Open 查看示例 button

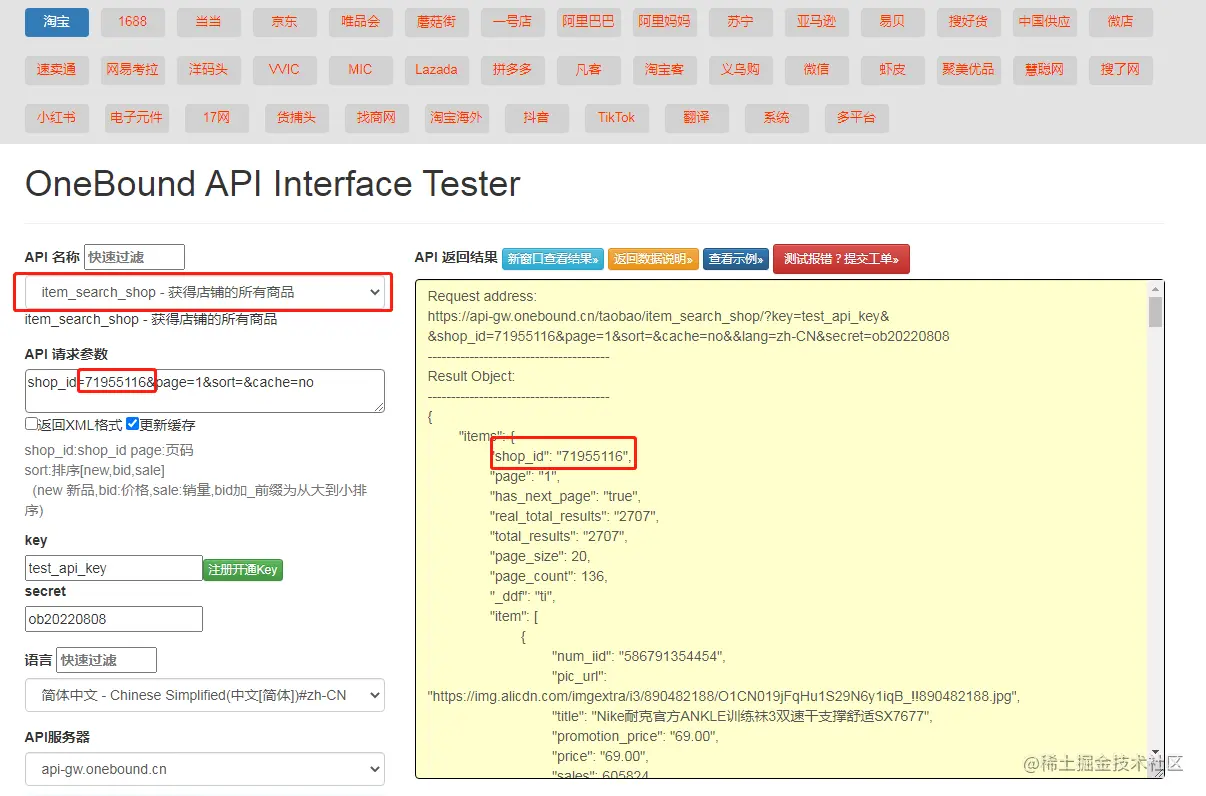coord(736,259)
